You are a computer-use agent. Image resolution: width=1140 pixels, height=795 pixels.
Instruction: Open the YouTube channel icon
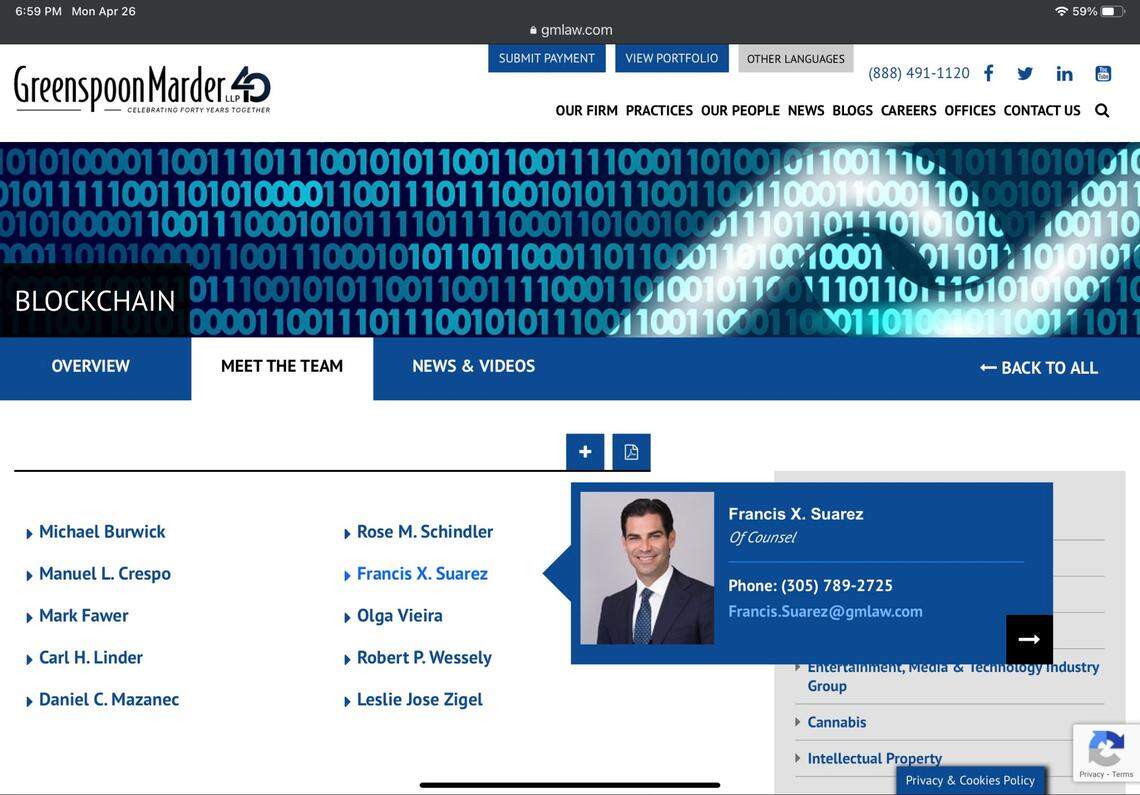(1103, 73)
